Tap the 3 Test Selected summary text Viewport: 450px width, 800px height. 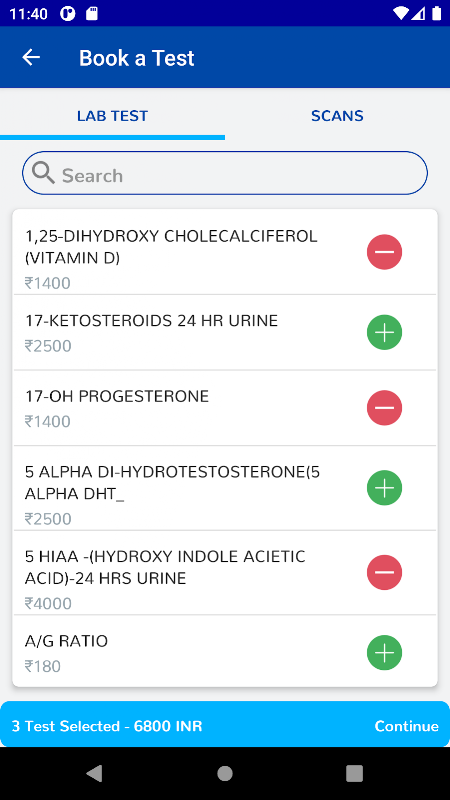tap(107, 726)
